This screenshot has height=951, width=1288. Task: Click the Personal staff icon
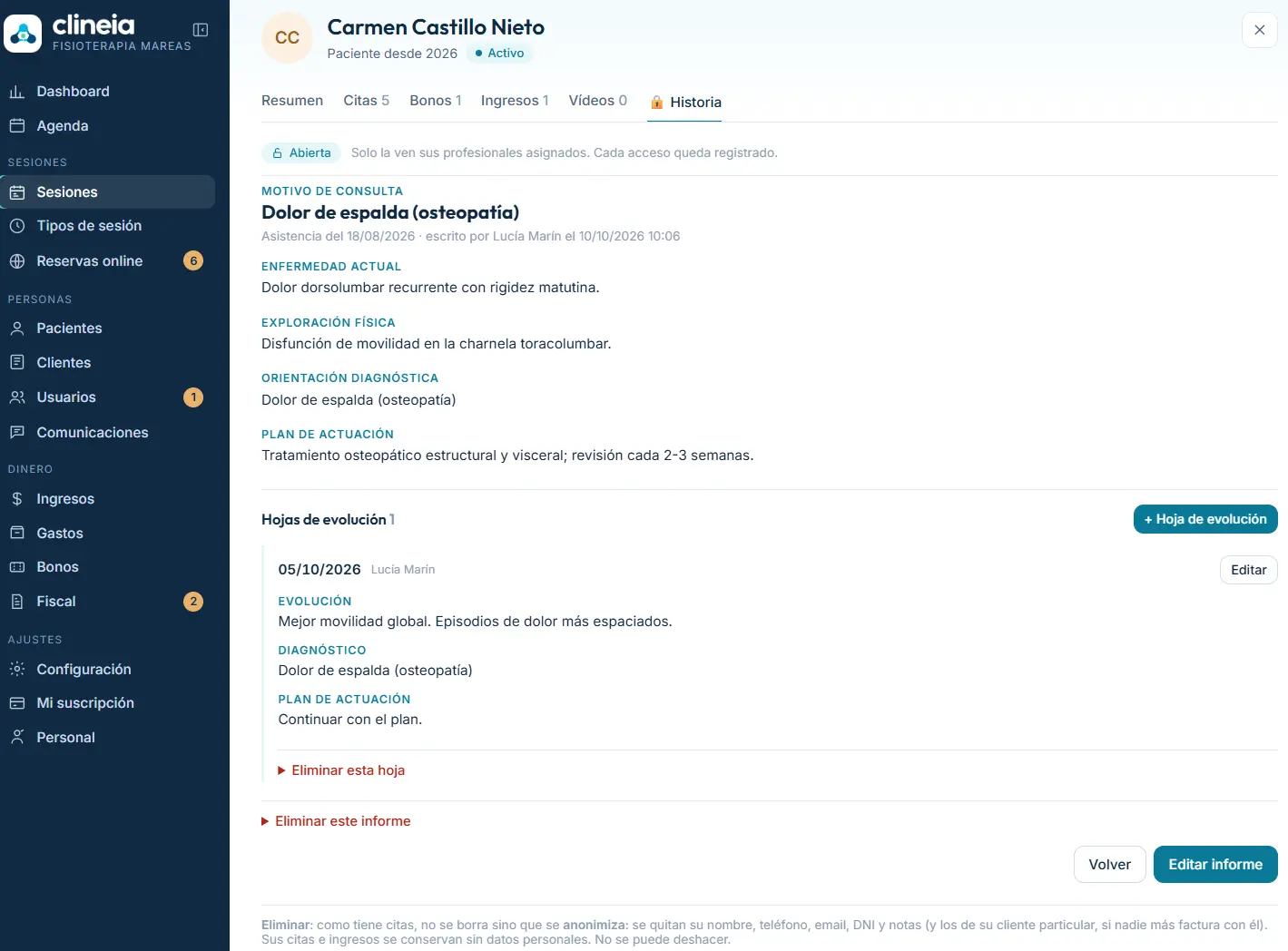tap(16, 738)
